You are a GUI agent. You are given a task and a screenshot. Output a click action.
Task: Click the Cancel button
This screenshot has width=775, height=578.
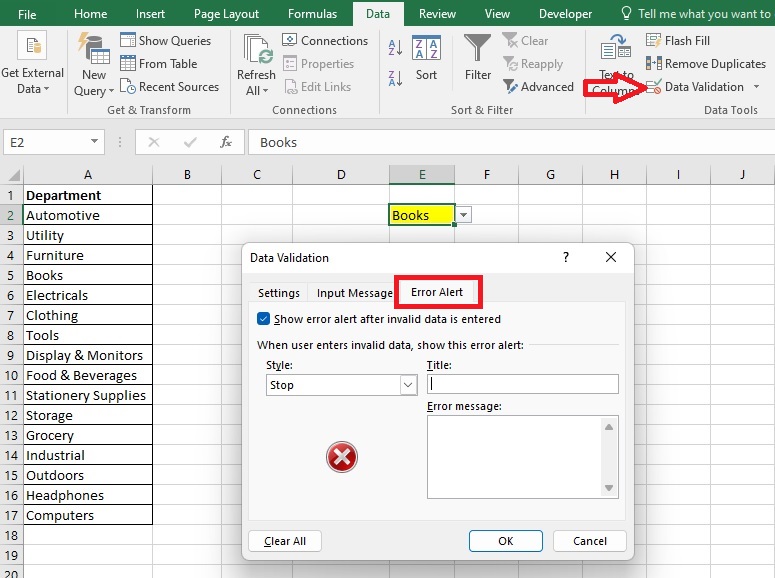coord(590,541)
